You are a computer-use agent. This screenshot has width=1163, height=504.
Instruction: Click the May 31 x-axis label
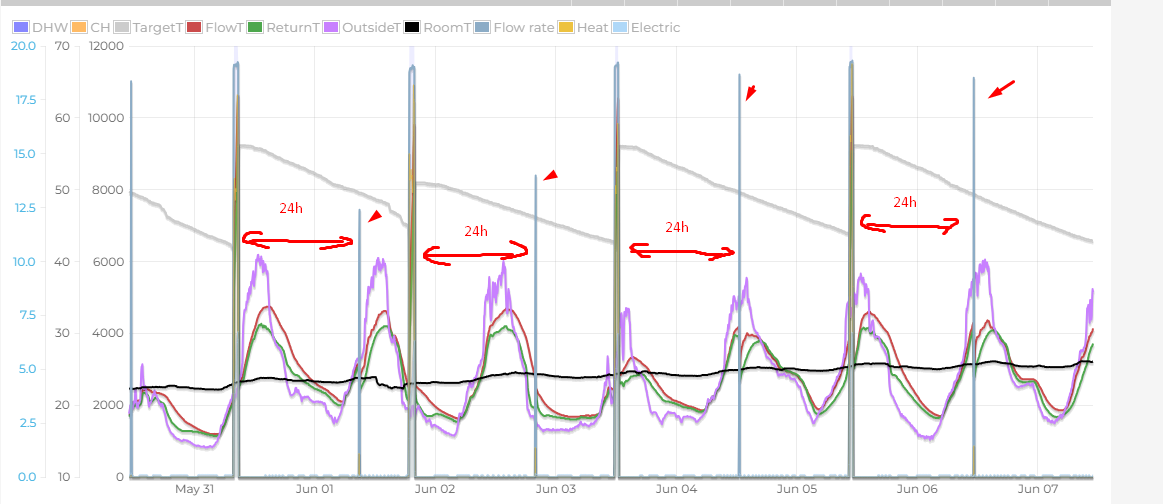click(195, 490)
